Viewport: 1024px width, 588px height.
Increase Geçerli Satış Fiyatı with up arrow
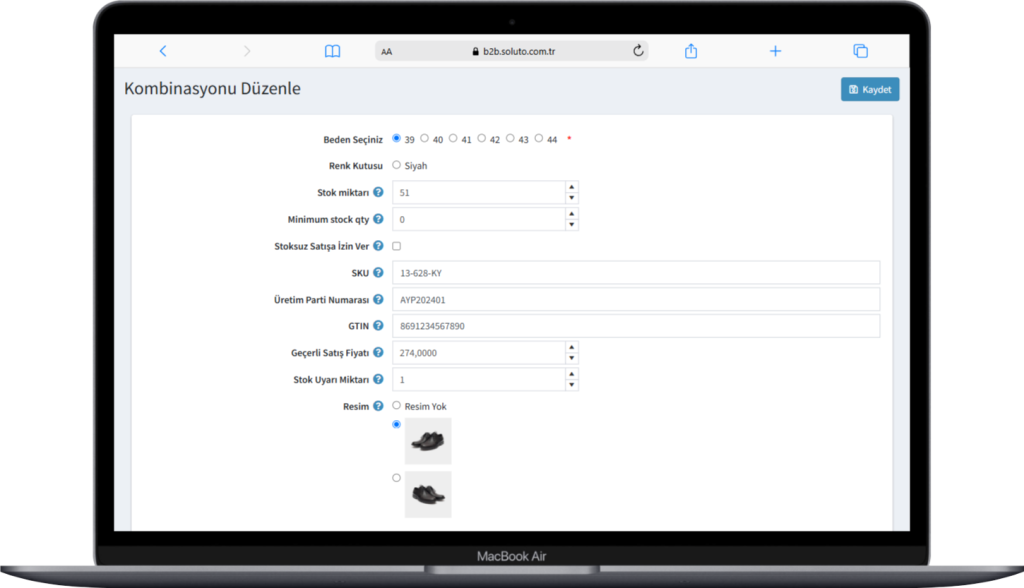[571, 347]
